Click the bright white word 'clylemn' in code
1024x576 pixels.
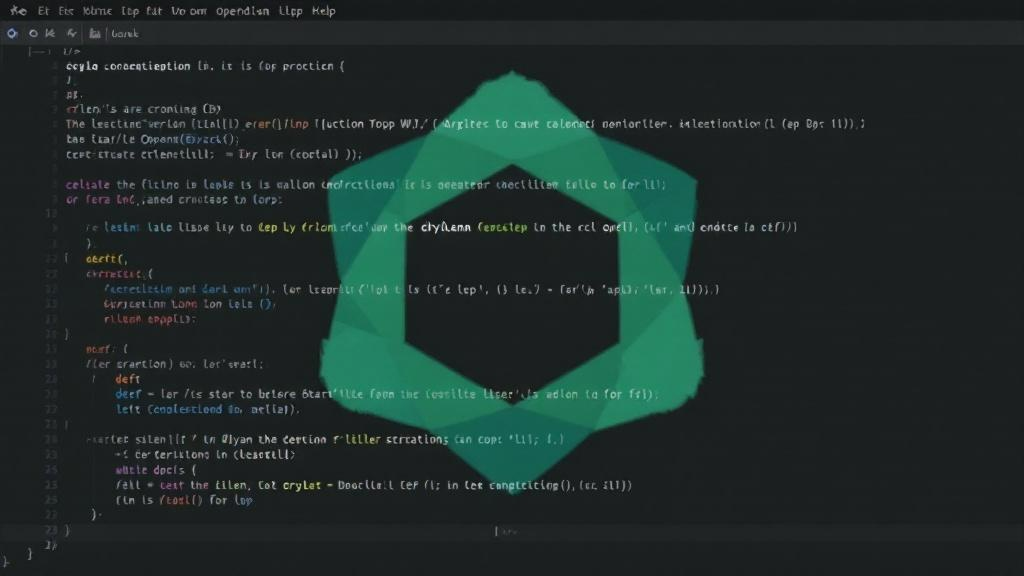point(446,227)
